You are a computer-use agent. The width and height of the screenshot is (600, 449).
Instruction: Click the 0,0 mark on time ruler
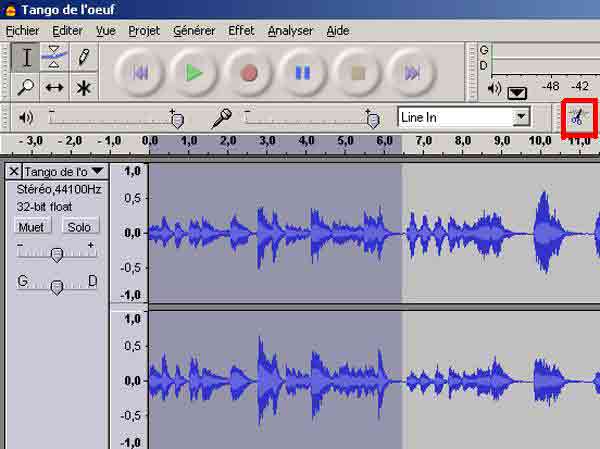click(x=150, y=141)
